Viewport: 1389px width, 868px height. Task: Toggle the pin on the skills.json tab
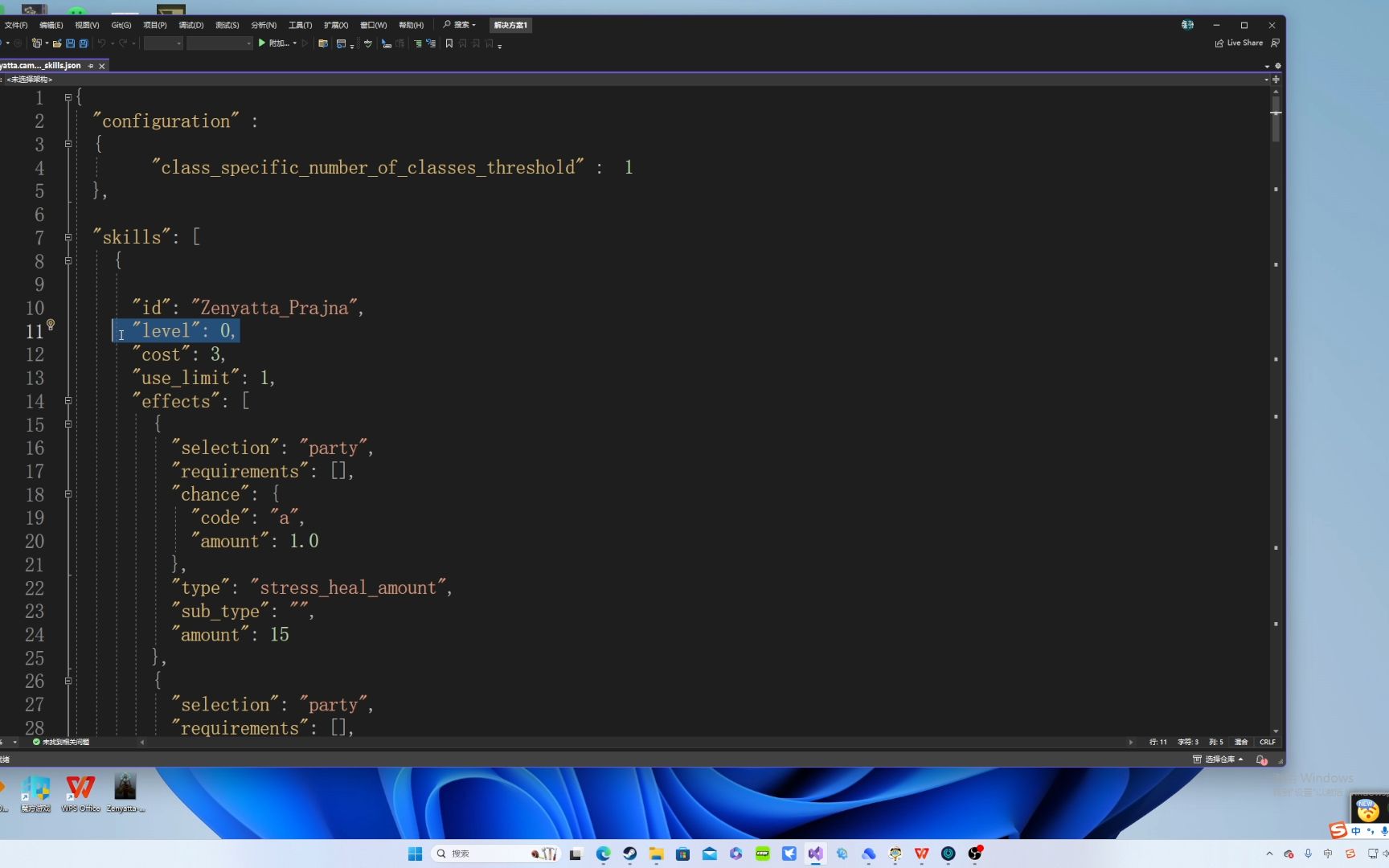tap(91, 66)
